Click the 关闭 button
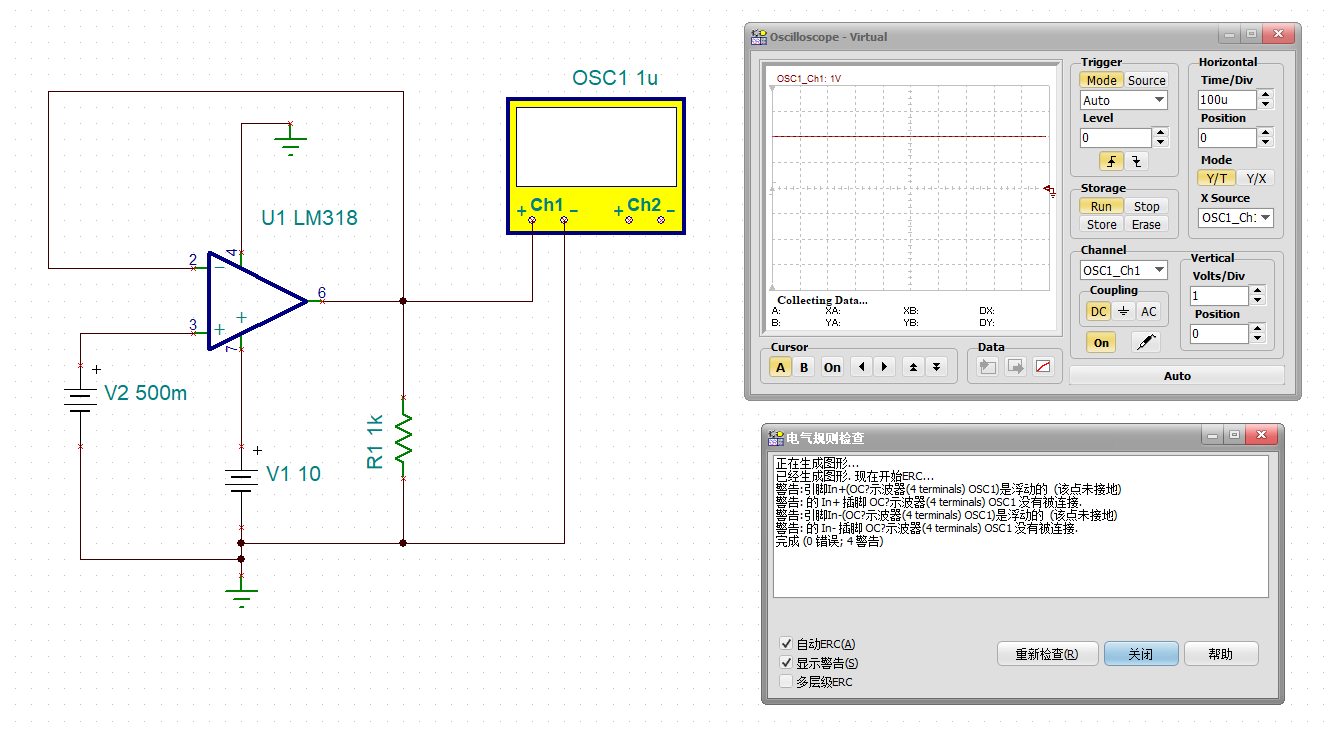The width and height of the screenshot is (1334, 729). coord(1140,654)
